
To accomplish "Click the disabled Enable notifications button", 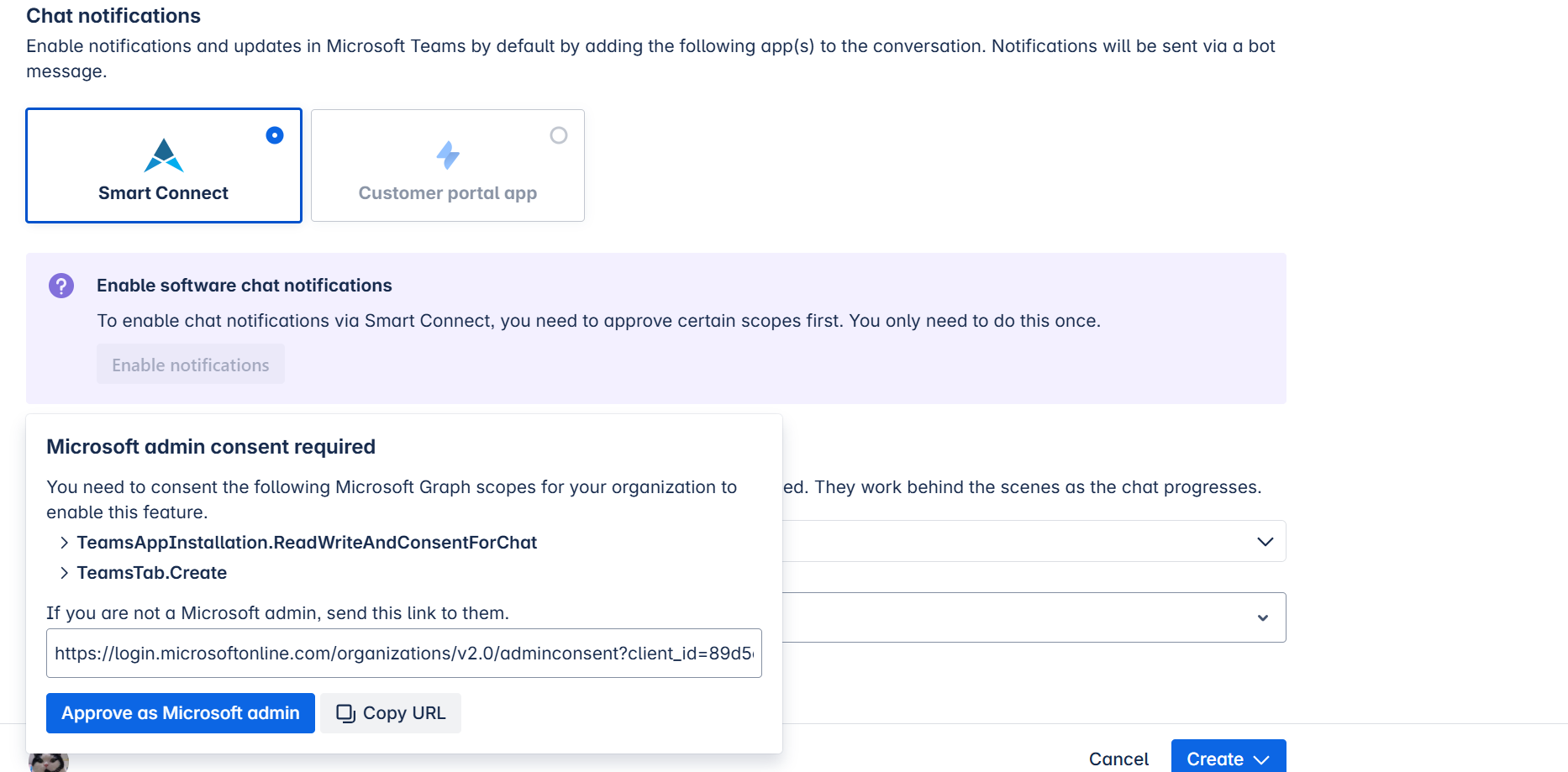I will tap(191, 365).
